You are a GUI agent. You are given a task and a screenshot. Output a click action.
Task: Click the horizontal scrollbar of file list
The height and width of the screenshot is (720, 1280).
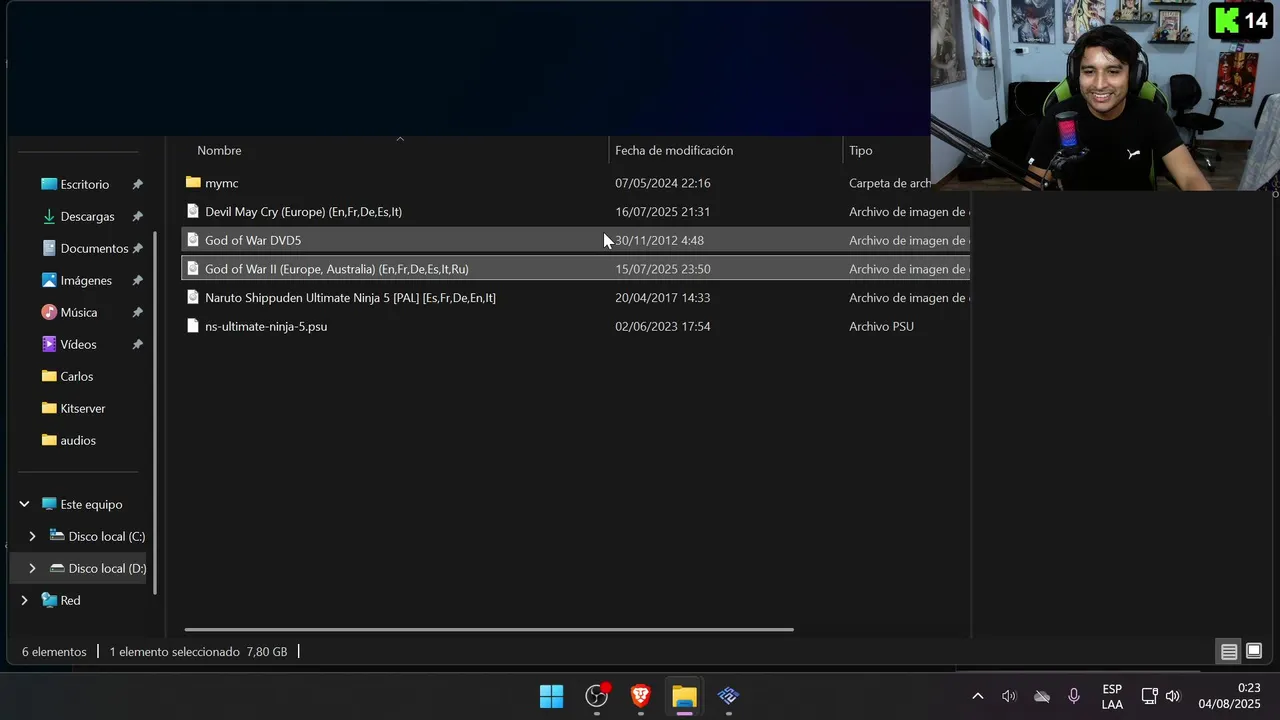coord(489,629)
